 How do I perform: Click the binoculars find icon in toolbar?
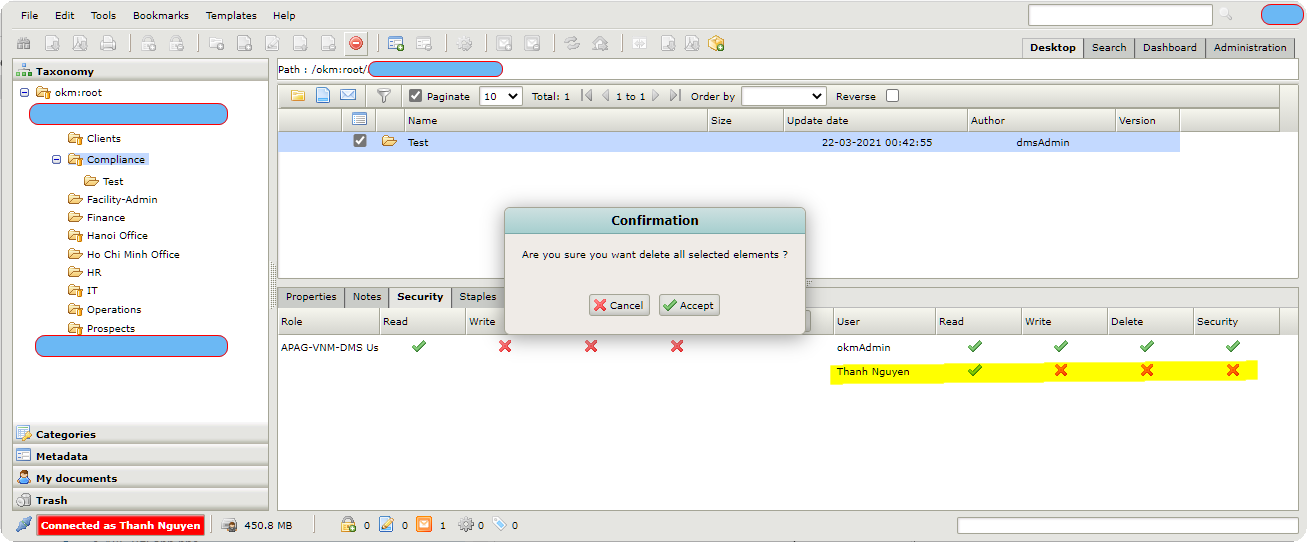tap(23, 44)
